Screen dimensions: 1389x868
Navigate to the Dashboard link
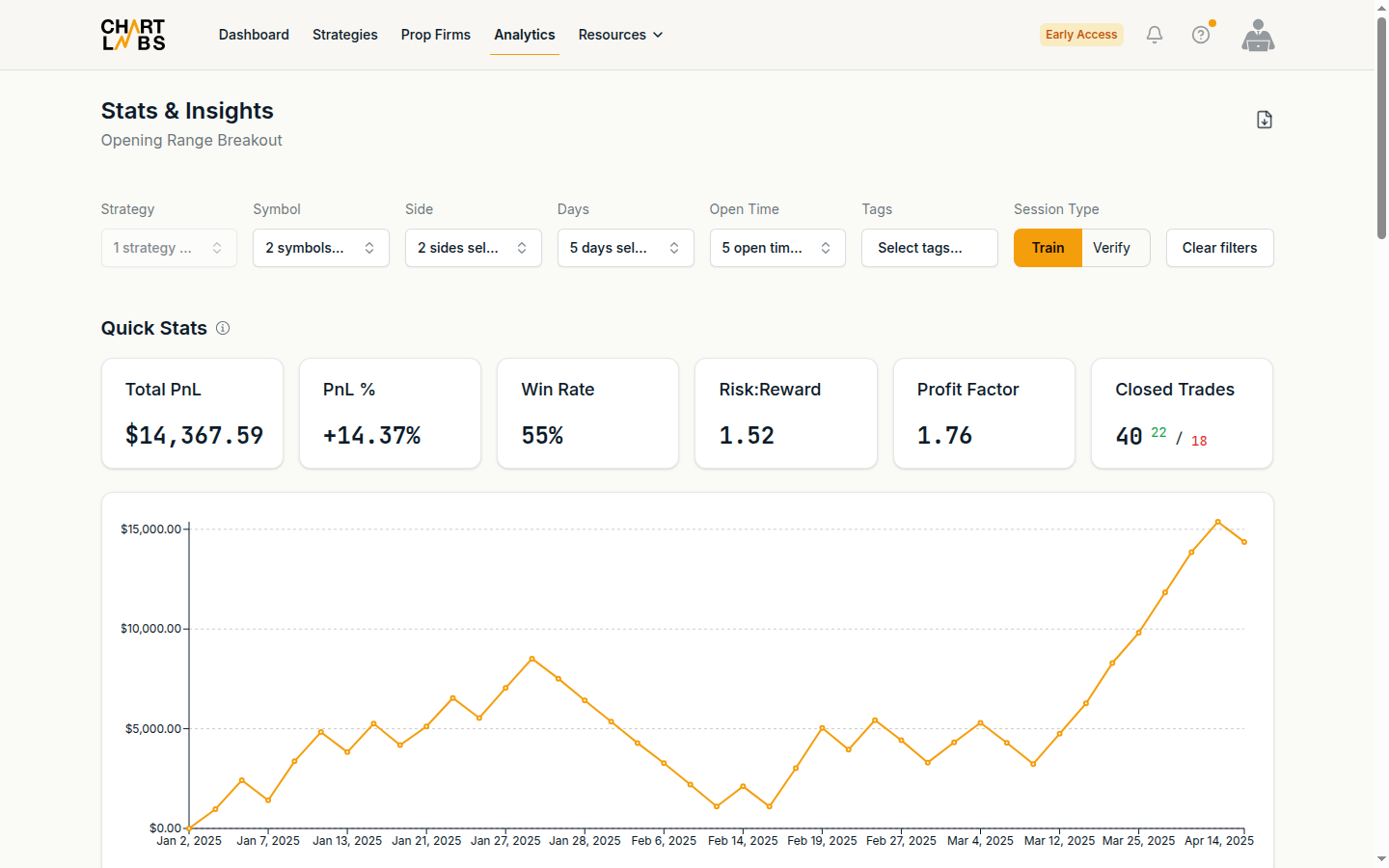[254, 35]
